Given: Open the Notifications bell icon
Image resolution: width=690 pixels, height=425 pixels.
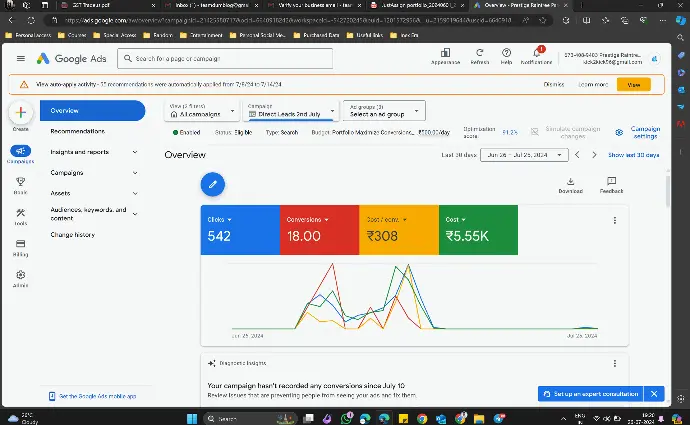Looking at the screenshot, I should point(536,53).
